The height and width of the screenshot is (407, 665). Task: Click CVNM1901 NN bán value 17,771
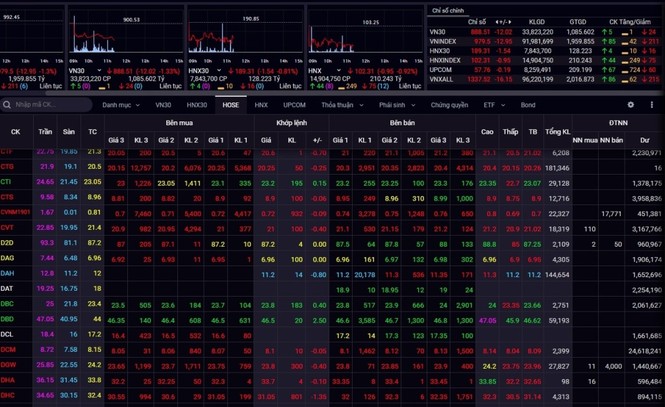(612, 214)
